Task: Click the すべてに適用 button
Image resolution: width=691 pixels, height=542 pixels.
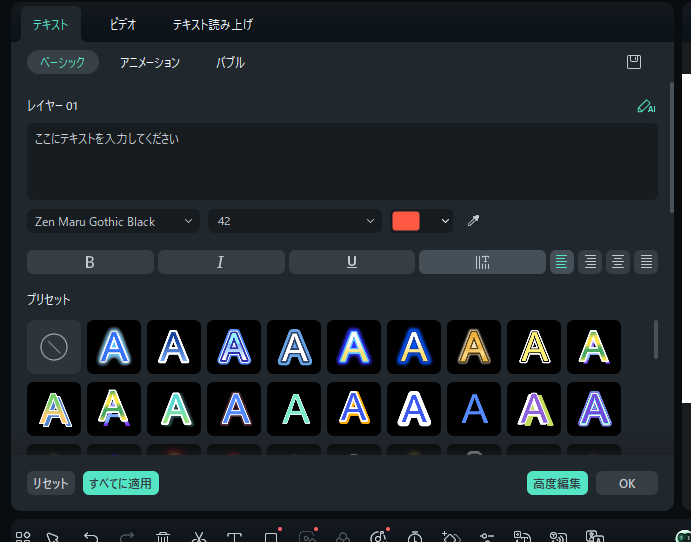Action: [121, 483]
